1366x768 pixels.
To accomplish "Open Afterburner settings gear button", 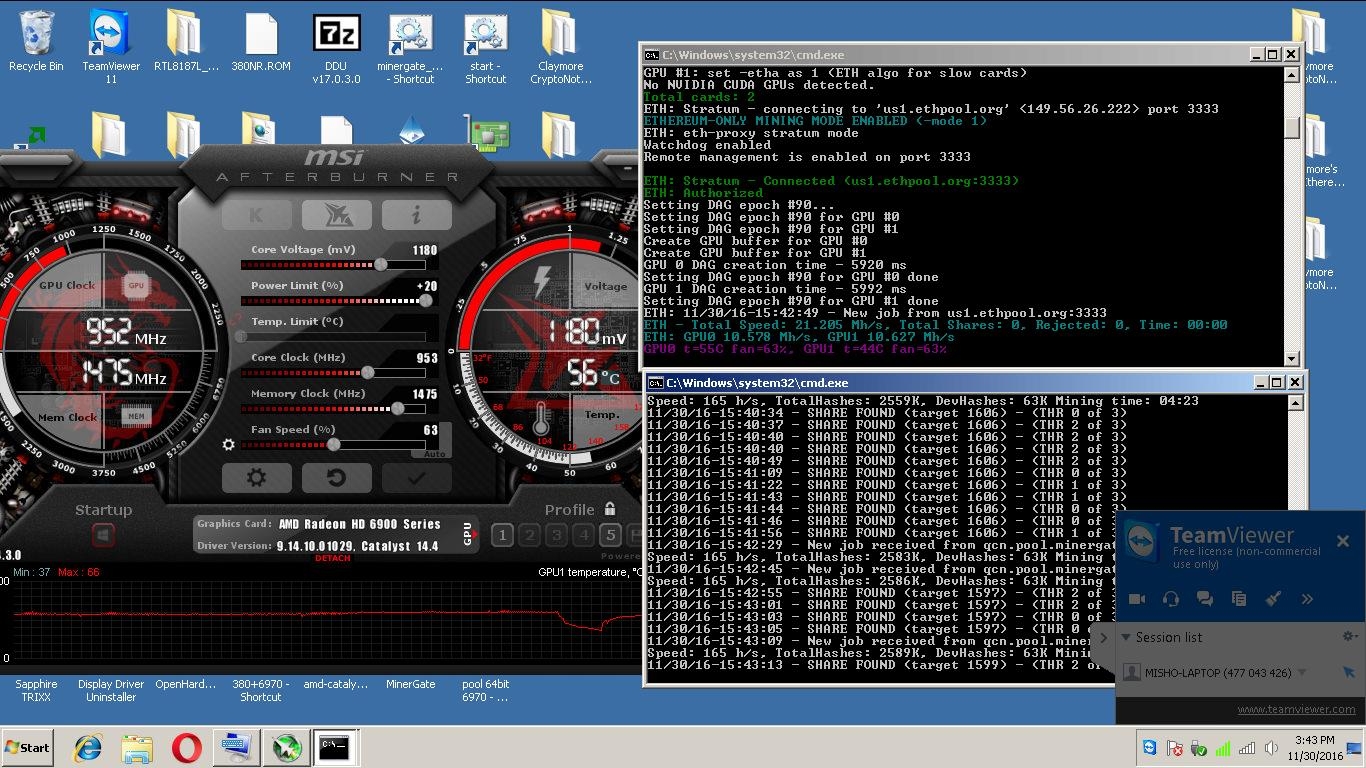I will pos(256,477).
